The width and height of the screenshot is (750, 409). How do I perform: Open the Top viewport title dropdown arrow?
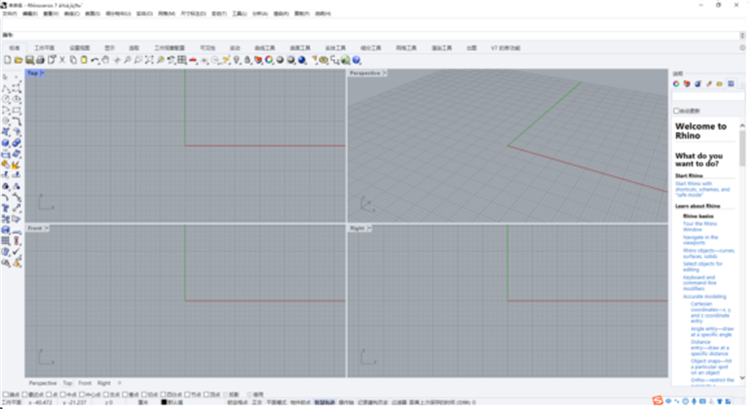[42, 73]
